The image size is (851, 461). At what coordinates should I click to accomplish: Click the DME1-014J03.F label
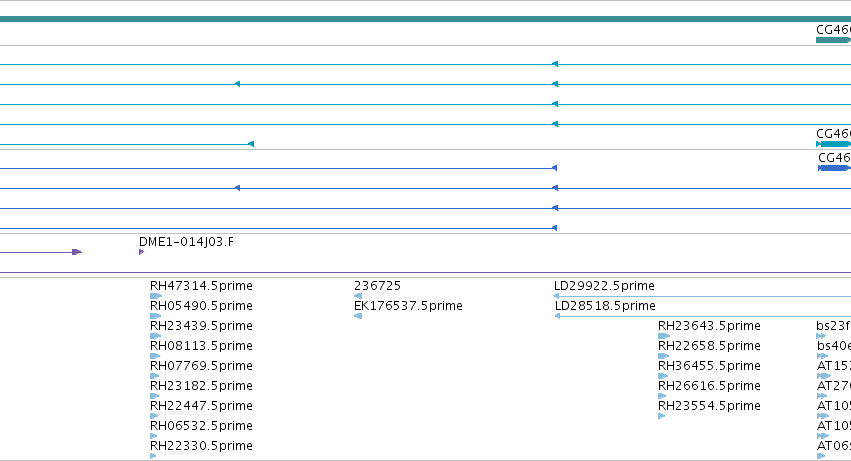click(x=186, y=242)
